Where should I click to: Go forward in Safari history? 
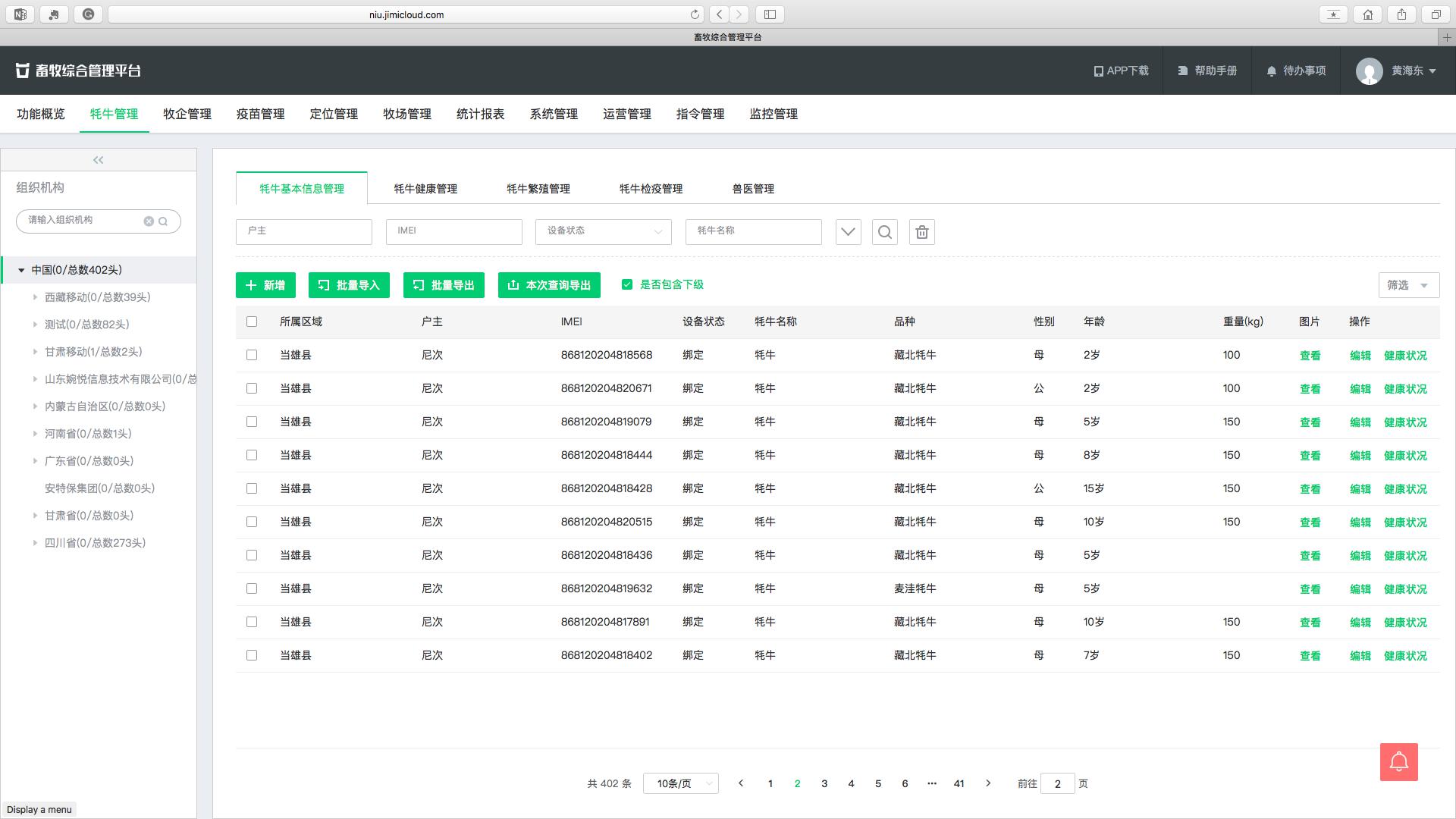739,14
